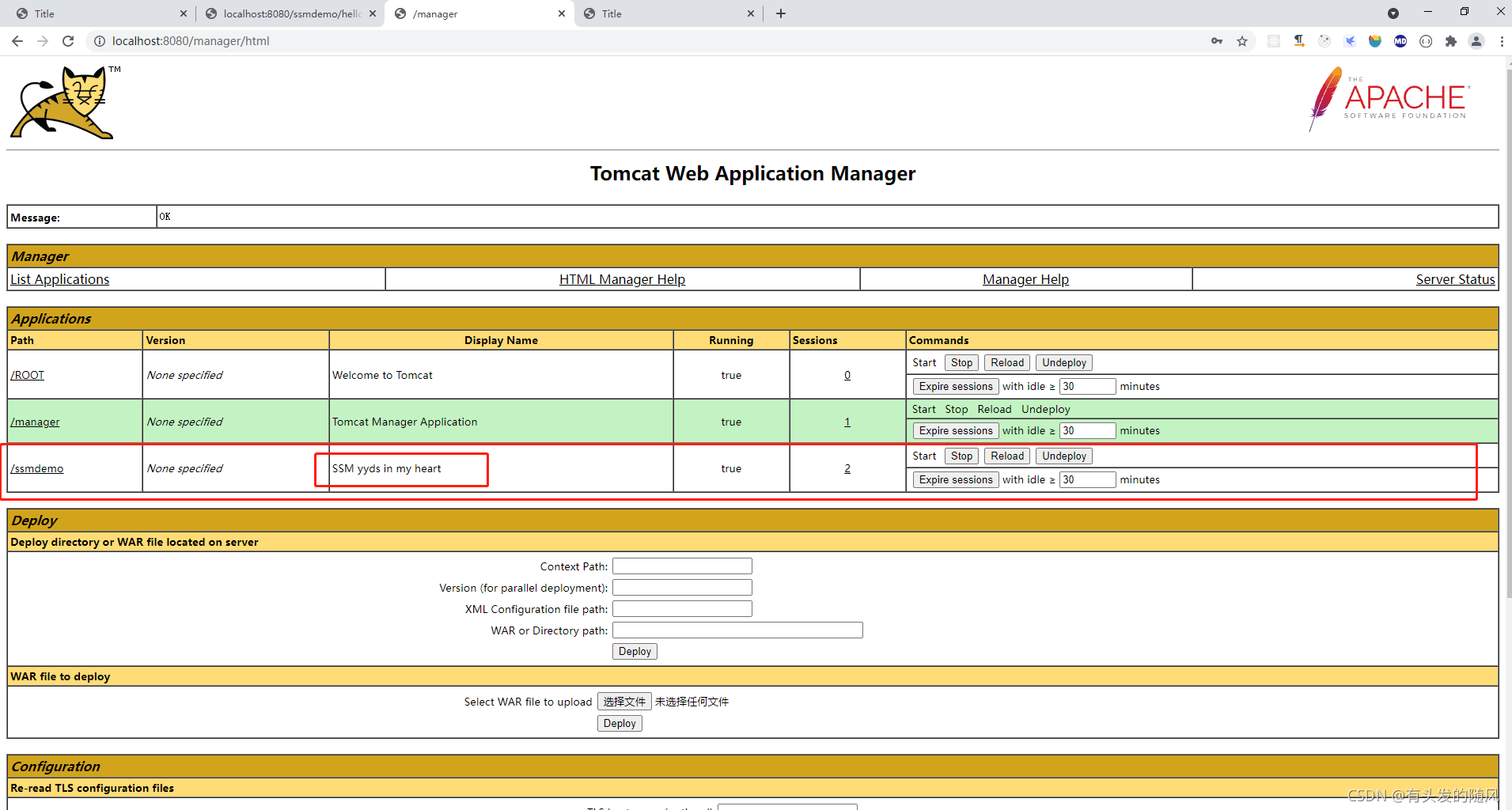Focus the Version (for parallel deployment) field

click(682, 588)
